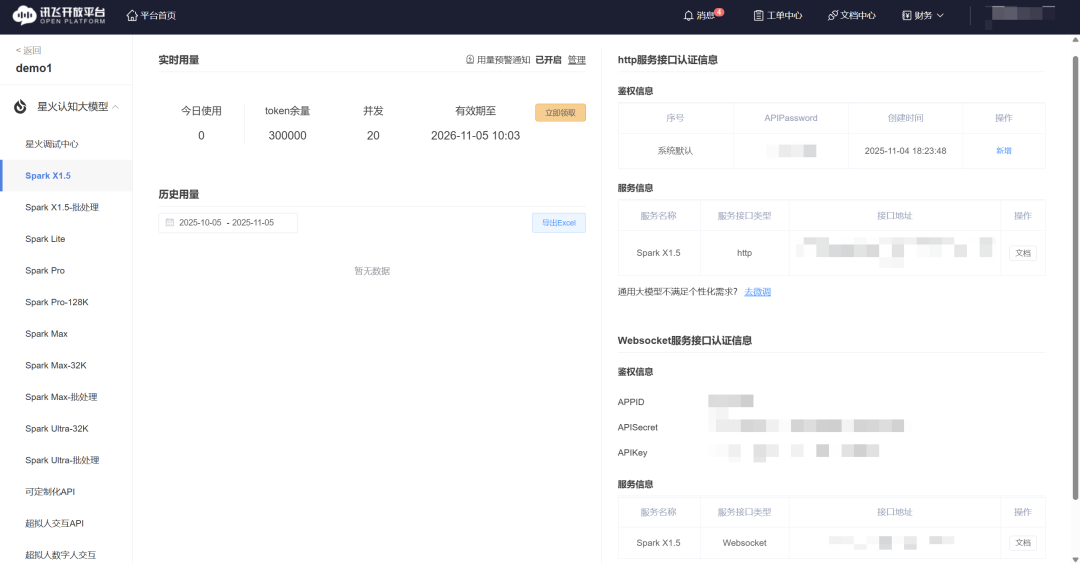Click the blurred Websocket interface address
The image size is (1080, 564).
(892, 543)
